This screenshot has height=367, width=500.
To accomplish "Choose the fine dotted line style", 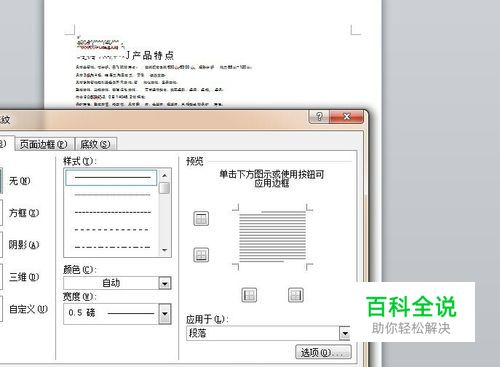I will (112, 212).
